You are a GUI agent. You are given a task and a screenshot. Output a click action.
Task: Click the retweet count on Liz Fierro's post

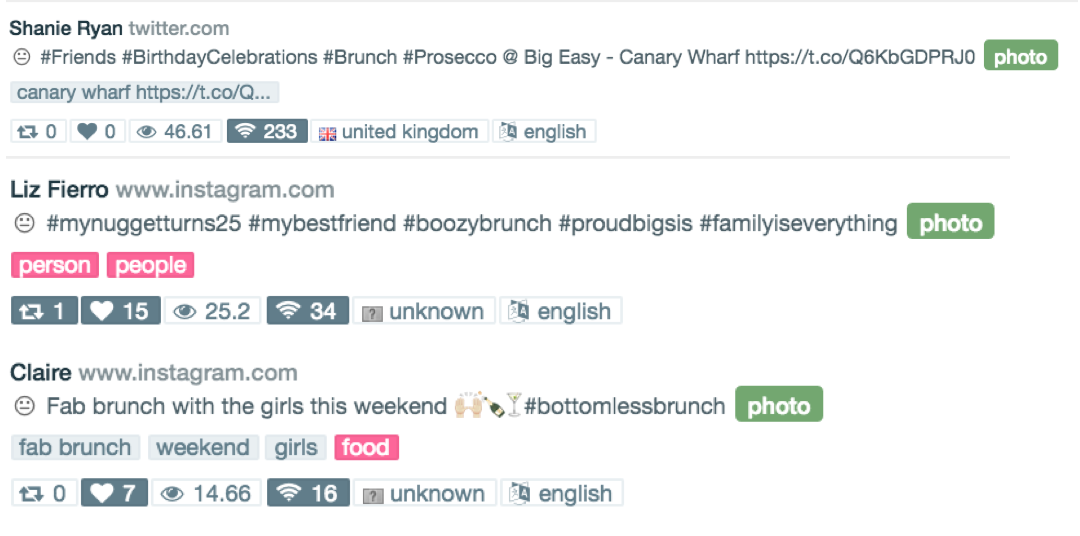[44, 311]
